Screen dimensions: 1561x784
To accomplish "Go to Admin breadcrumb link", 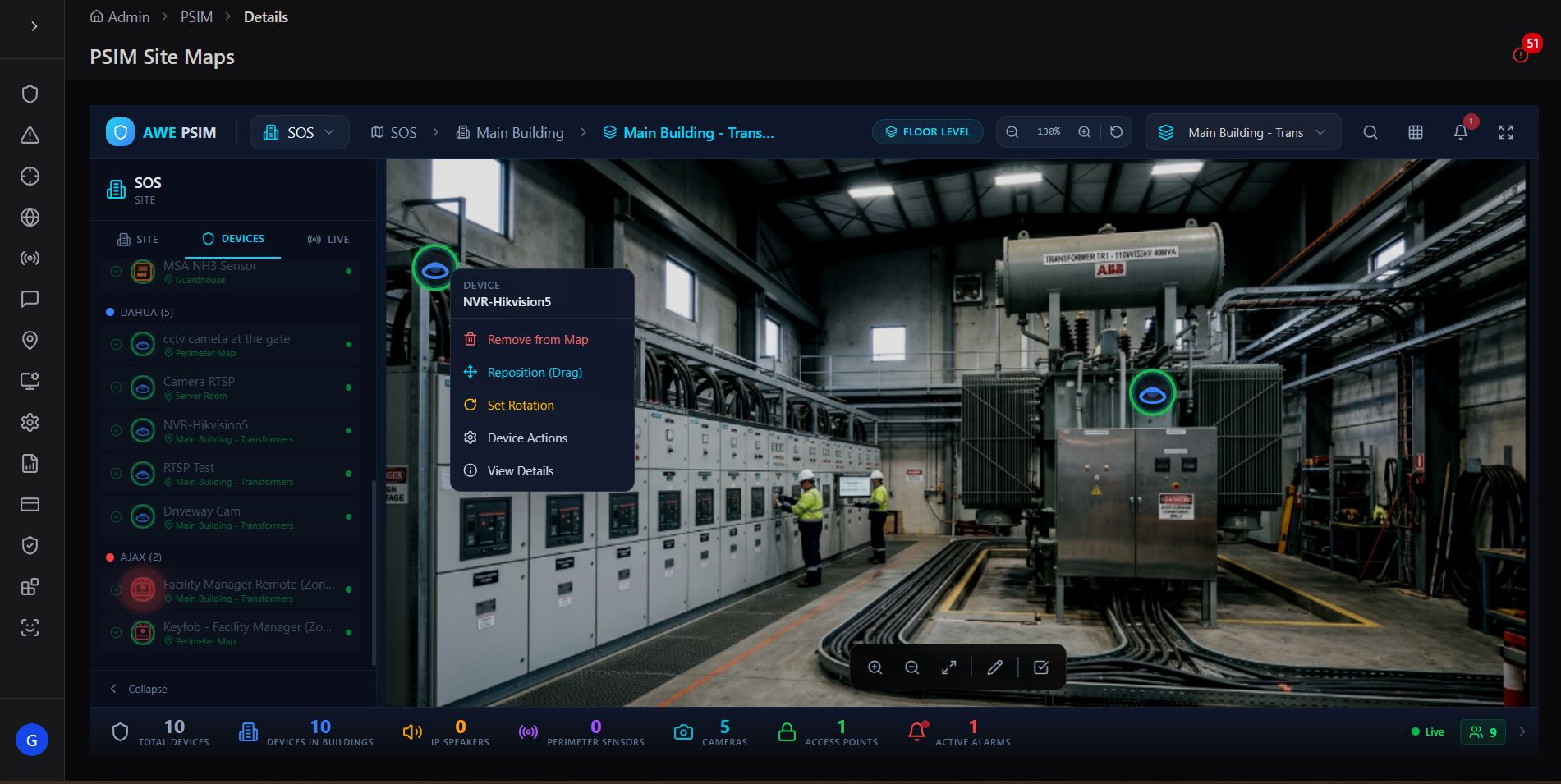I will tap(120, 17).
